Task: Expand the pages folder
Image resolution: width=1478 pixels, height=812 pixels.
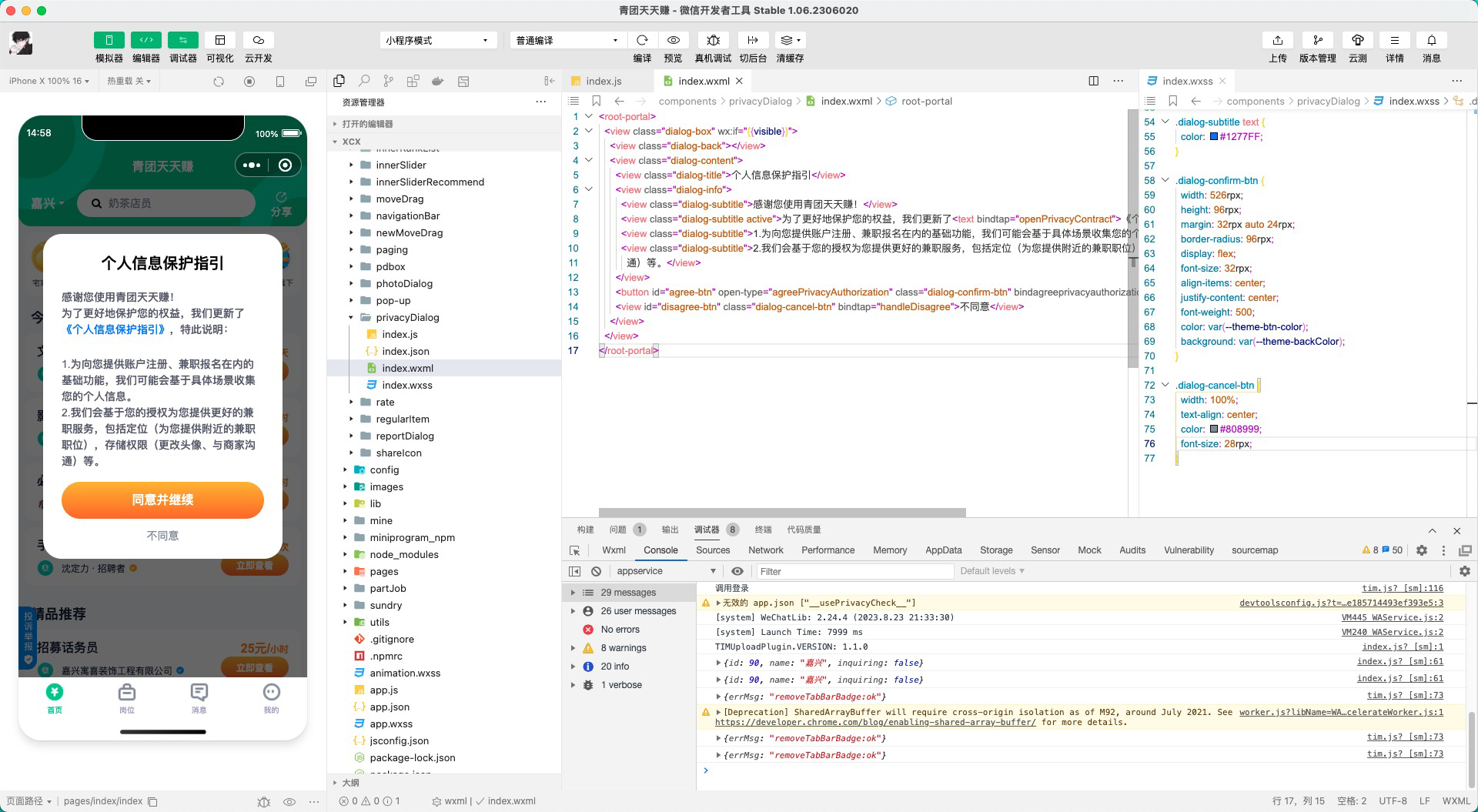Action: (345, 571)
